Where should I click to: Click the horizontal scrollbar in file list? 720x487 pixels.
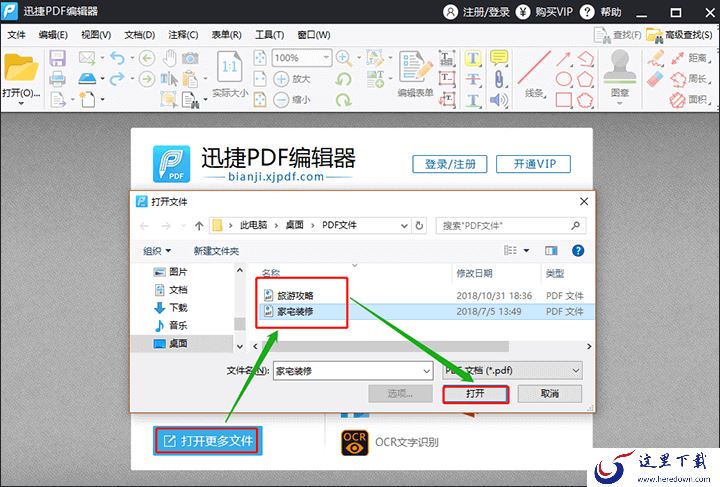[386, 346]
